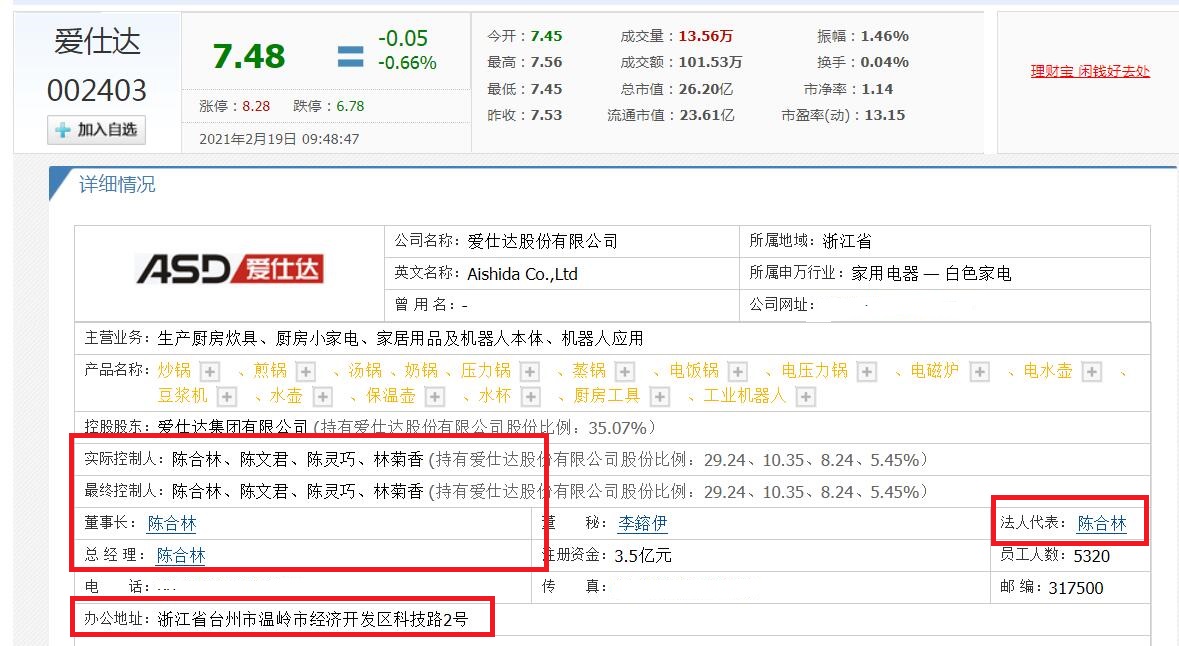Open the 总经理 陈合林 profile link
This screenshot has height=646, width=1179.
(x=181, y=556)
